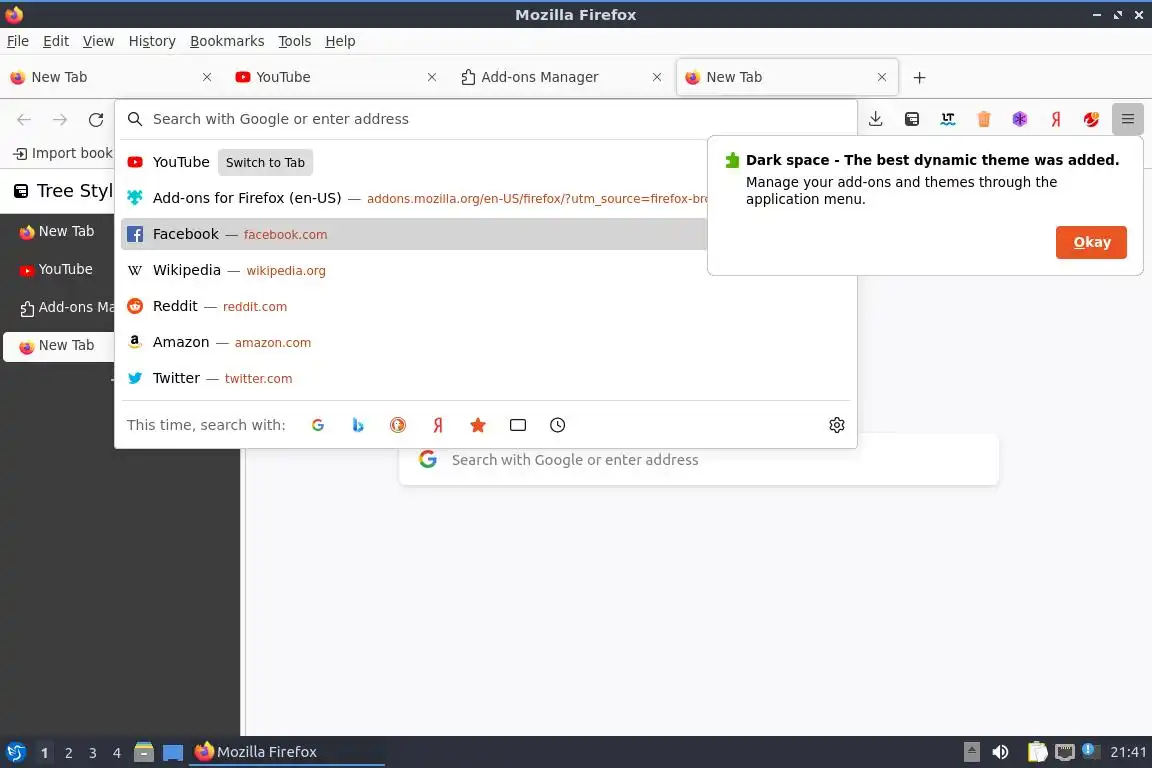Select the Facebook suggestion

tap(414, 234)
